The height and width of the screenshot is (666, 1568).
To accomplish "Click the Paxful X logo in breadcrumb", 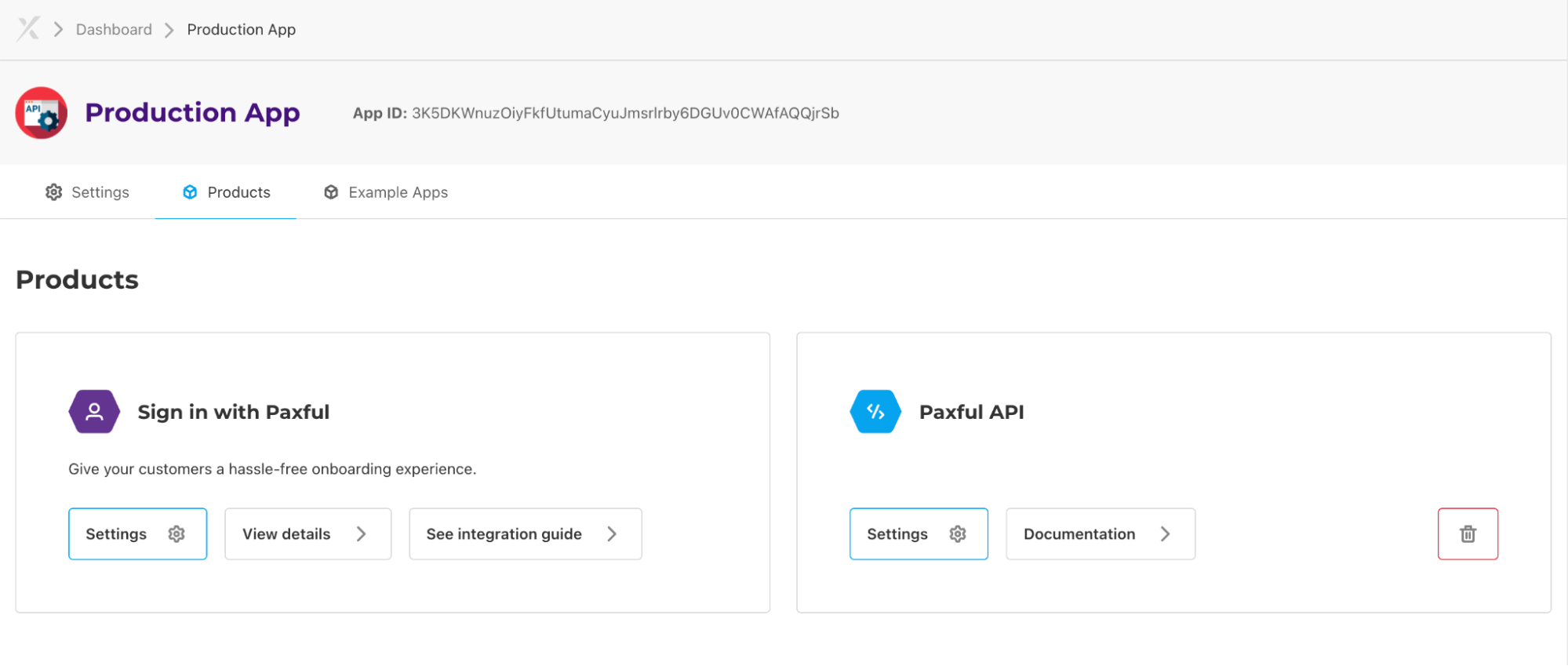I will coord(28,29).
